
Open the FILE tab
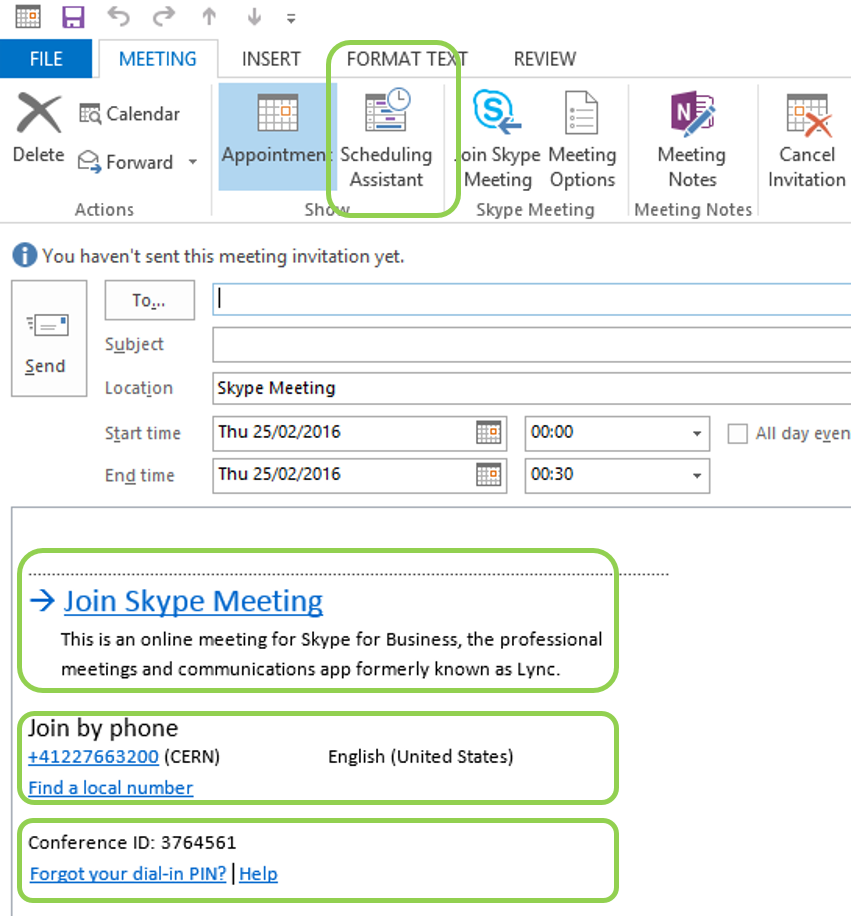pos(46,59)
